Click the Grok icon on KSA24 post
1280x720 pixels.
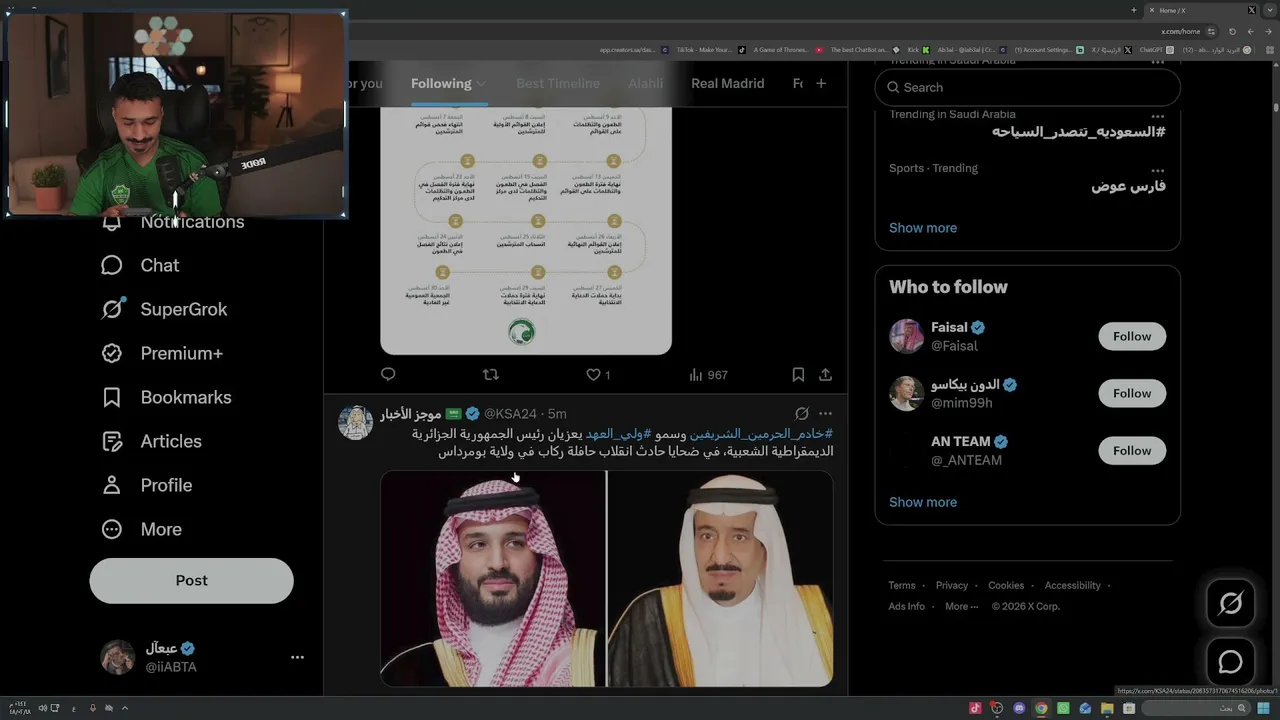coord(801,413)
